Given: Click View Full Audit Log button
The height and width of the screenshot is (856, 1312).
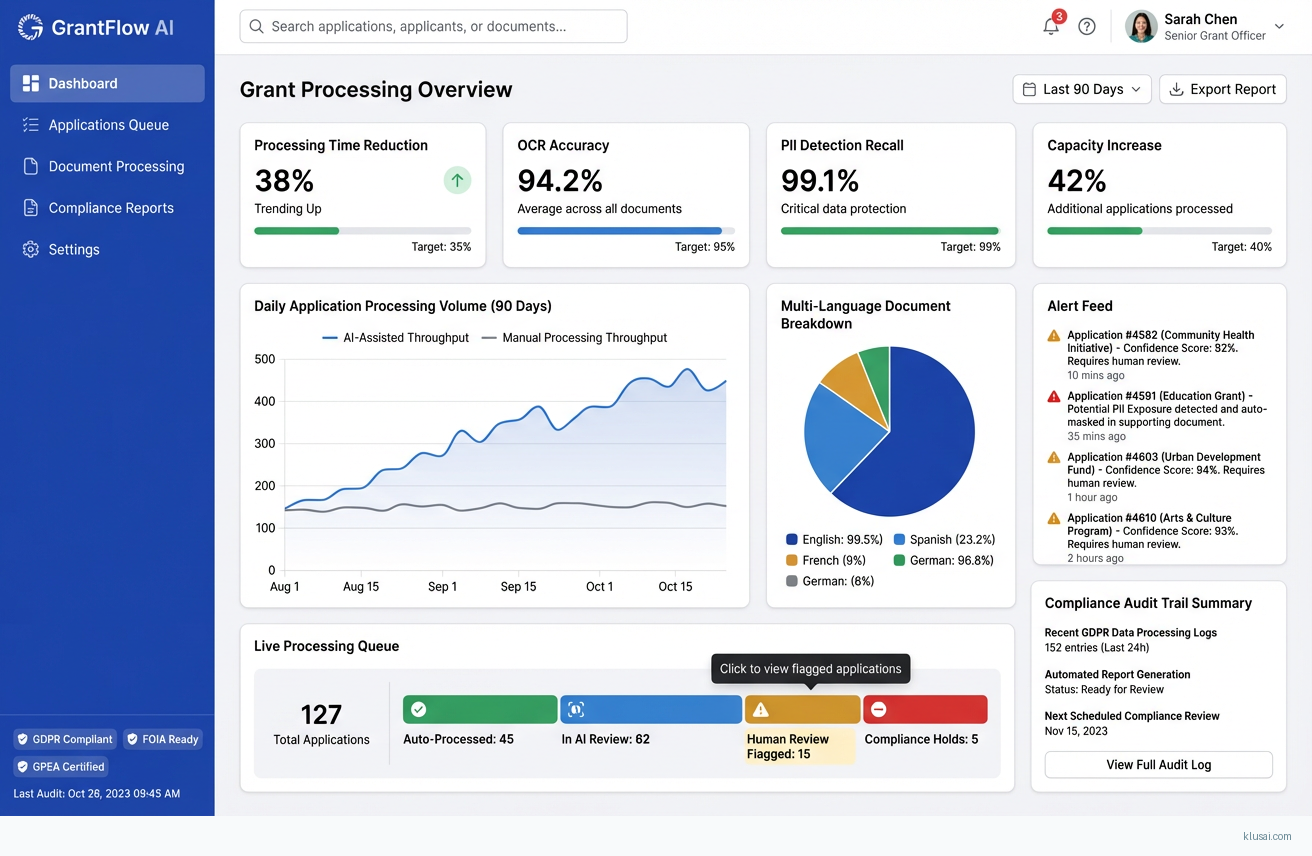Looking at the screenshot, I should pos(1158,764).
